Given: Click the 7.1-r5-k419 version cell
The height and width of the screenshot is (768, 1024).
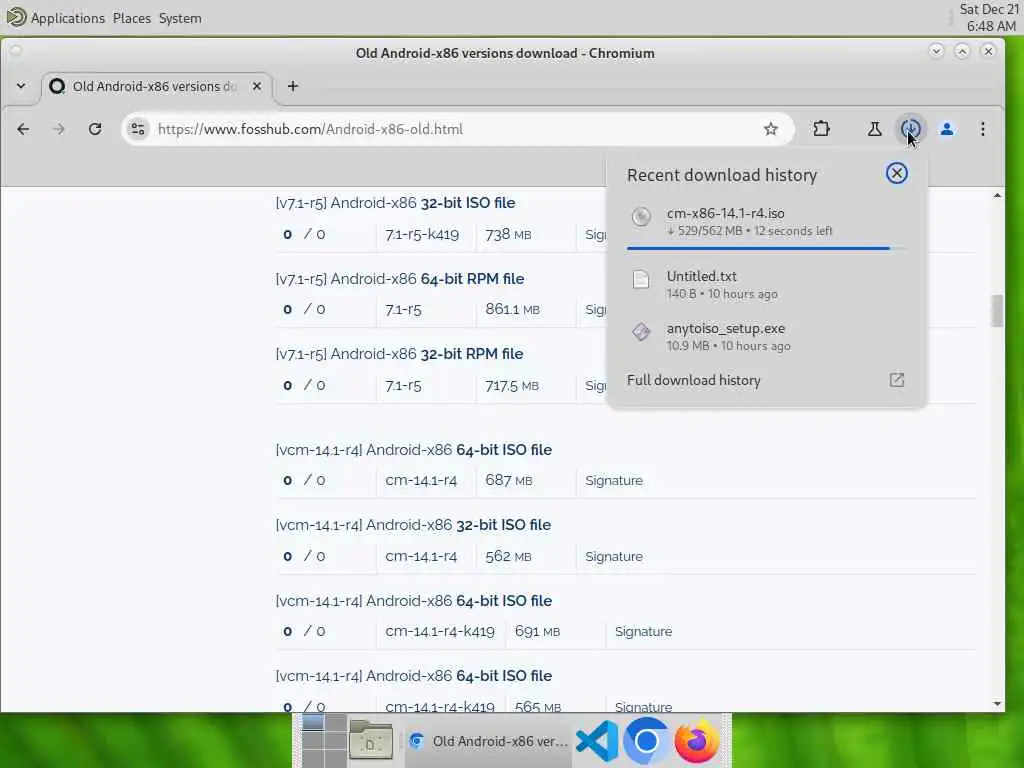Looking at the screenshot, I should point(422,234).
